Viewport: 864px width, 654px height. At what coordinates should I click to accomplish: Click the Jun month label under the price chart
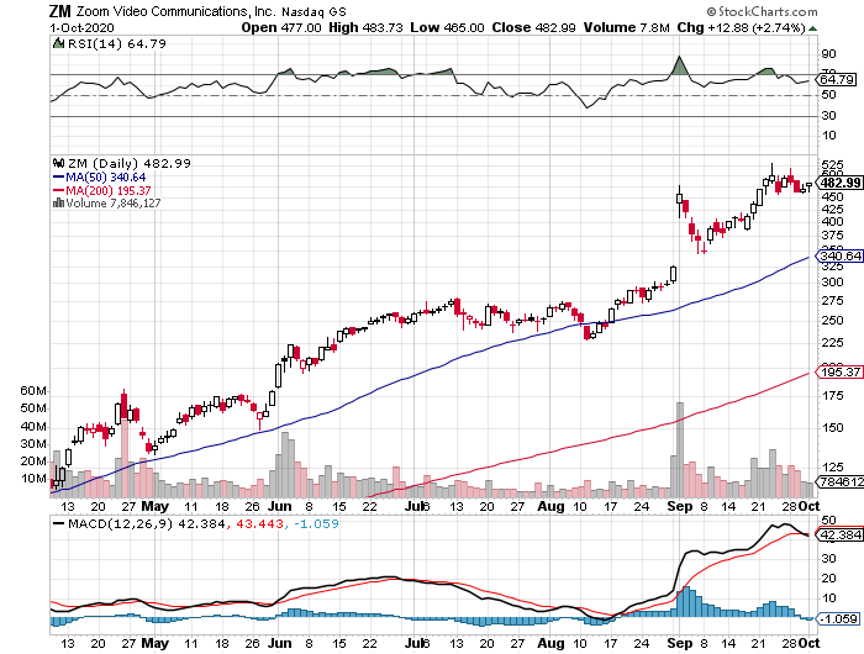click(x=279, y=506)
